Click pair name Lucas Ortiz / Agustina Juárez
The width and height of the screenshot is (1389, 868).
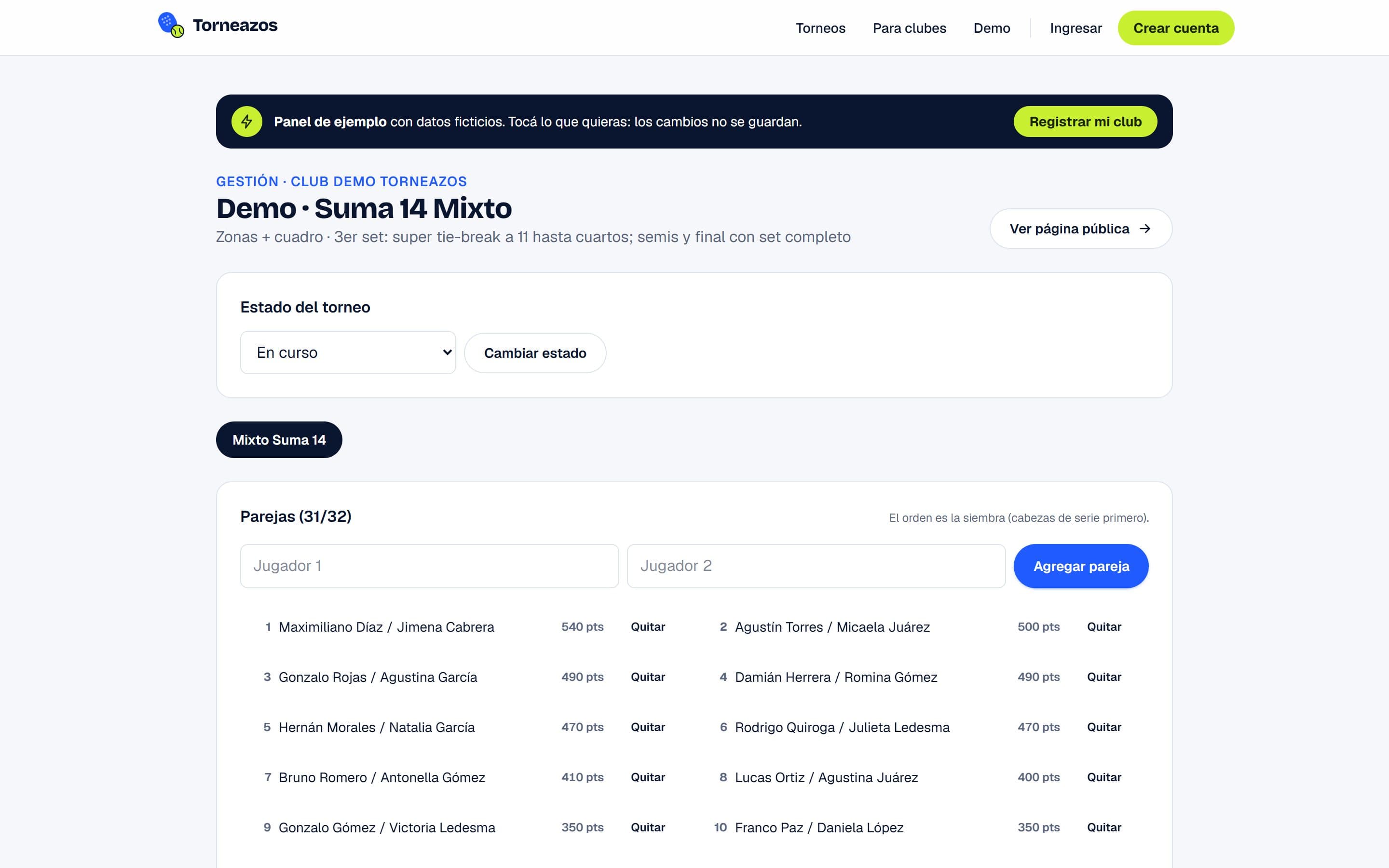coord(827,777)
